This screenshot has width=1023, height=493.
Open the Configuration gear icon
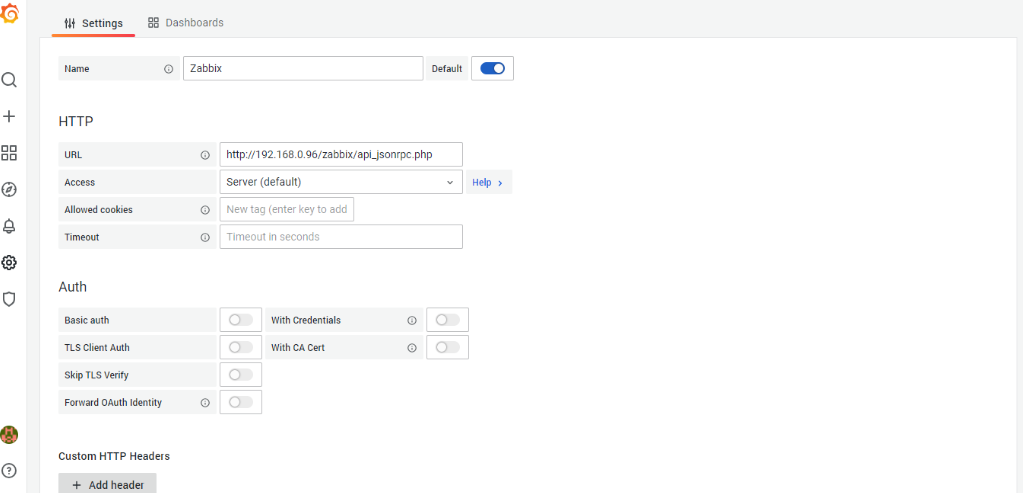[9, 263]
